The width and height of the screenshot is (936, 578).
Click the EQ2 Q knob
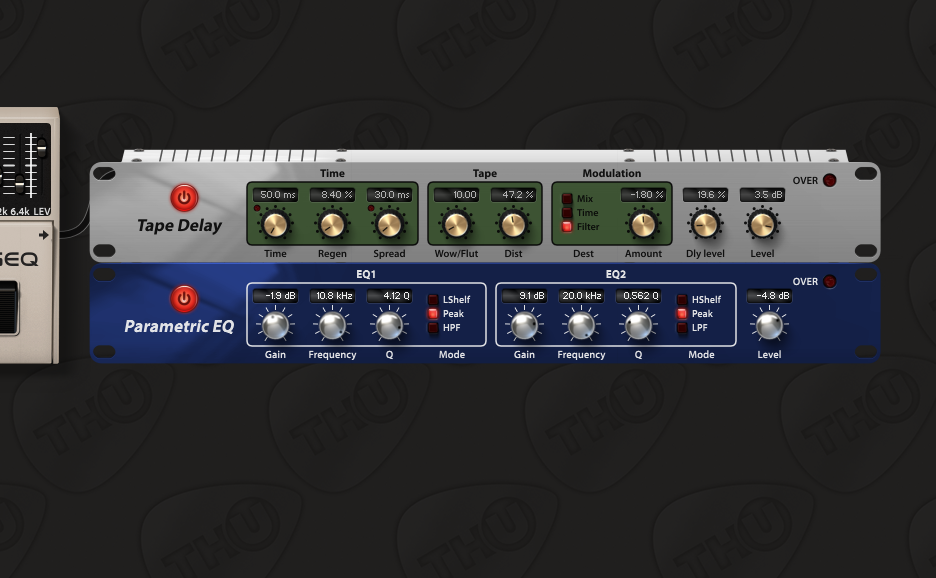pos(638,326)
